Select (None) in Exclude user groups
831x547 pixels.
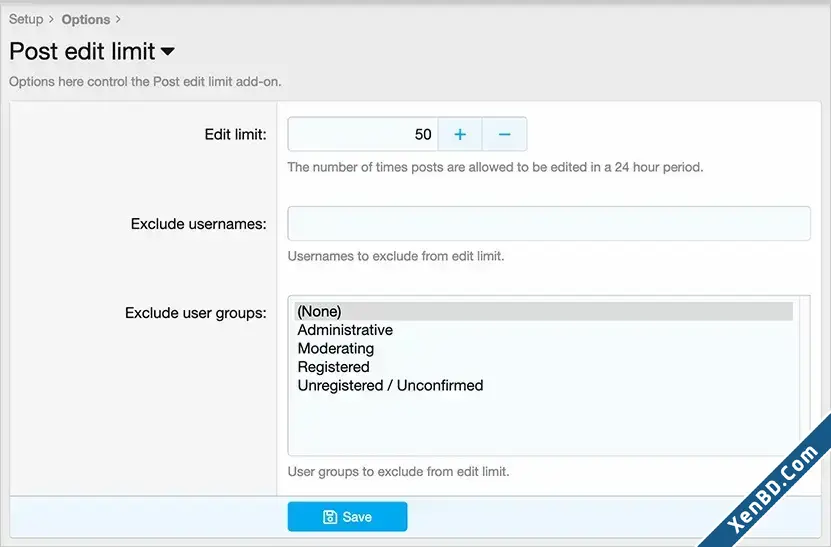(543, 311)
